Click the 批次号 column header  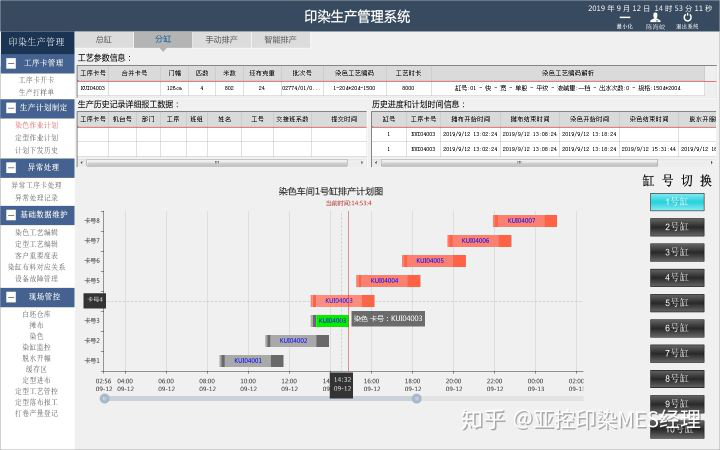(x=302, y=73)
